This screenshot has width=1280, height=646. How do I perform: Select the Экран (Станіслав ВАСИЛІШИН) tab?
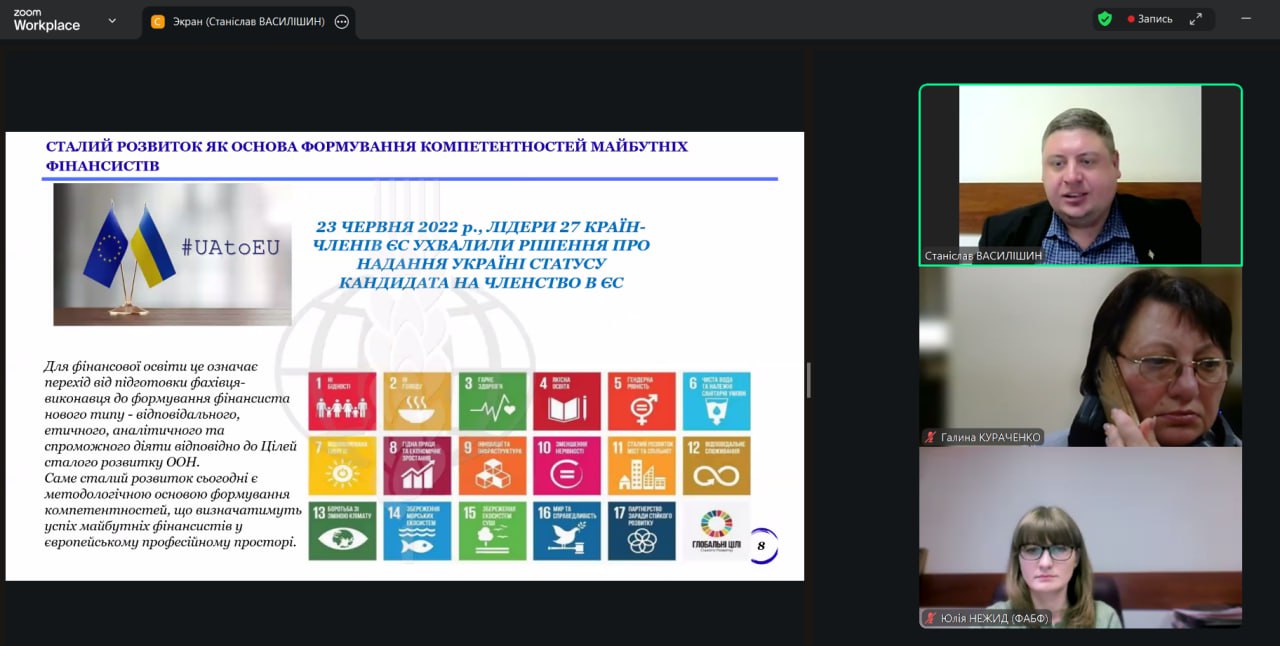pos(248,21)
